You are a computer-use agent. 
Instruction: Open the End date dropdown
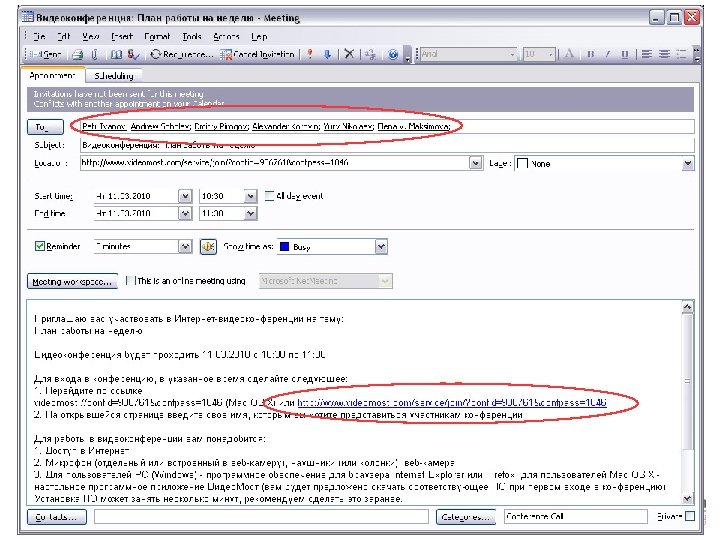[x=185, y=214]
